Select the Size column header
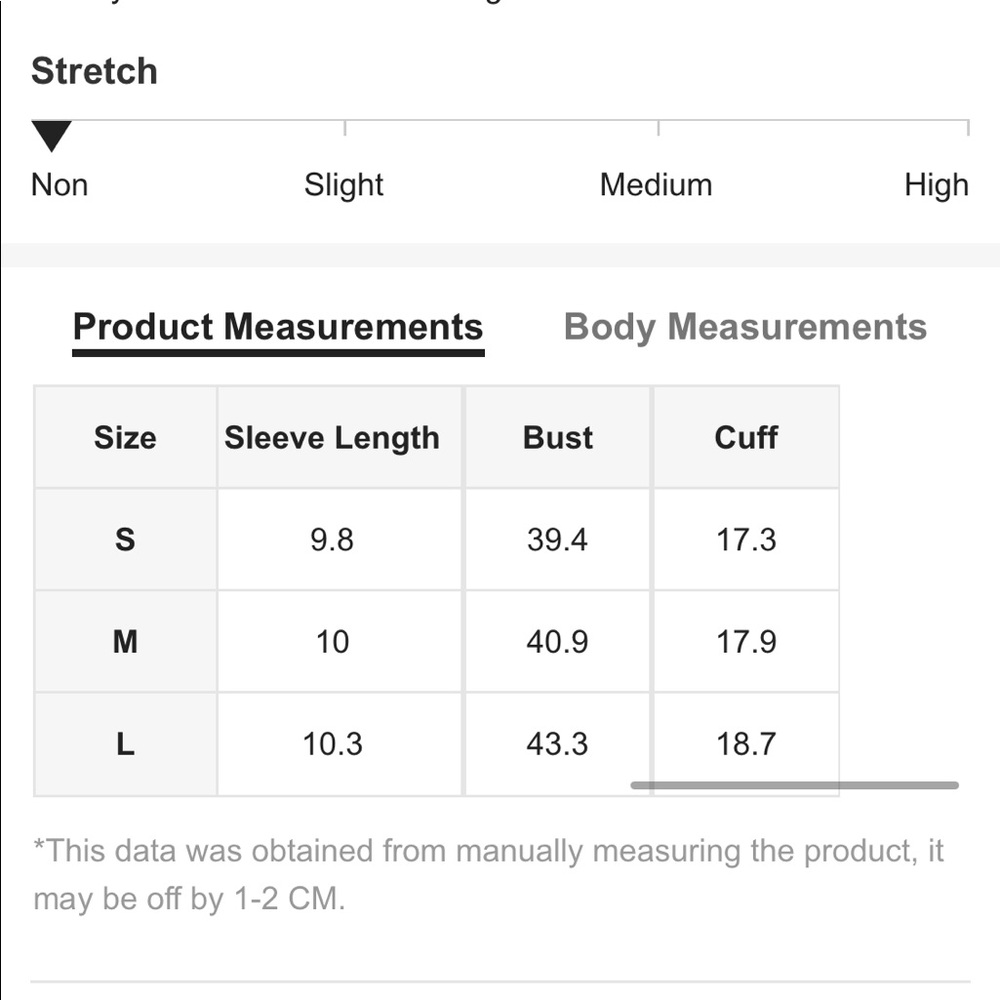 (126, 438)
